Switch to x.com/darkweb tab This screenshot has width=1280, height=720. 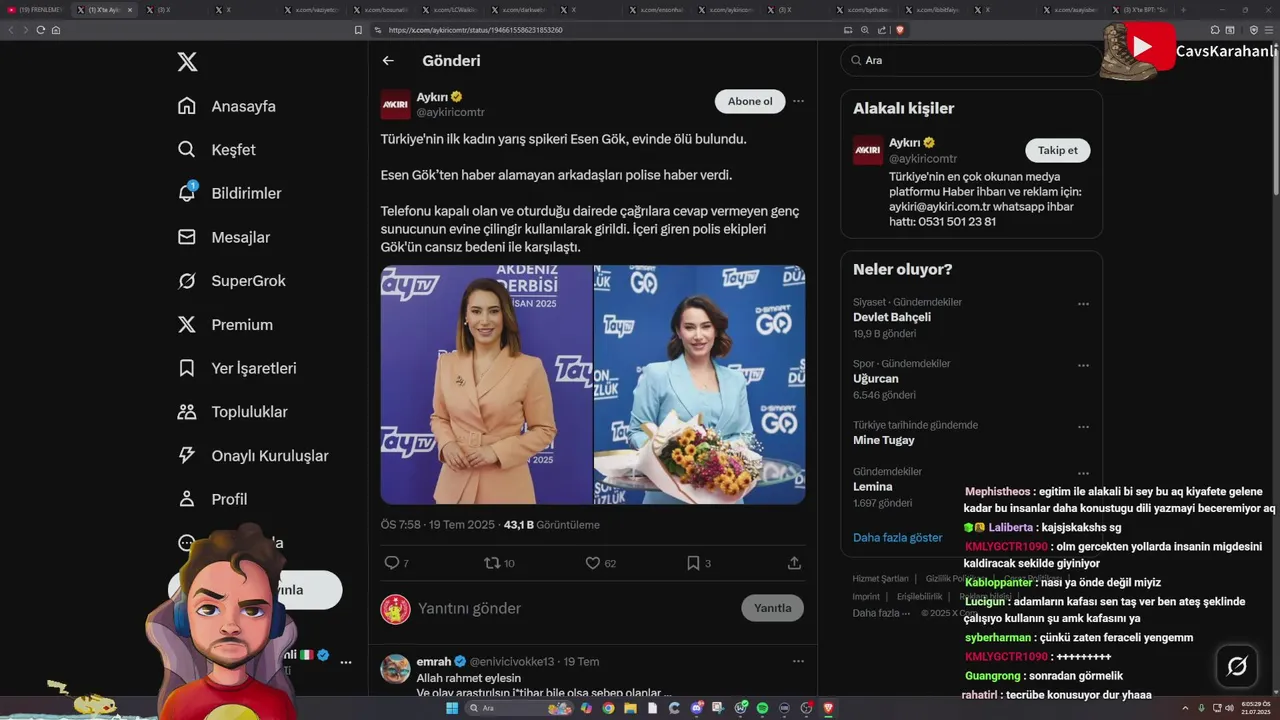pos(518,9)
